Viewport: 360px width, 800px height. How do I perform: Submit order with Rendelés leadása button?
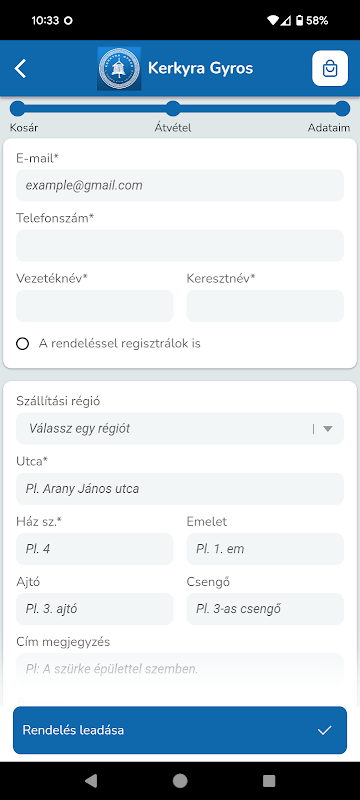tap(180, 730)
